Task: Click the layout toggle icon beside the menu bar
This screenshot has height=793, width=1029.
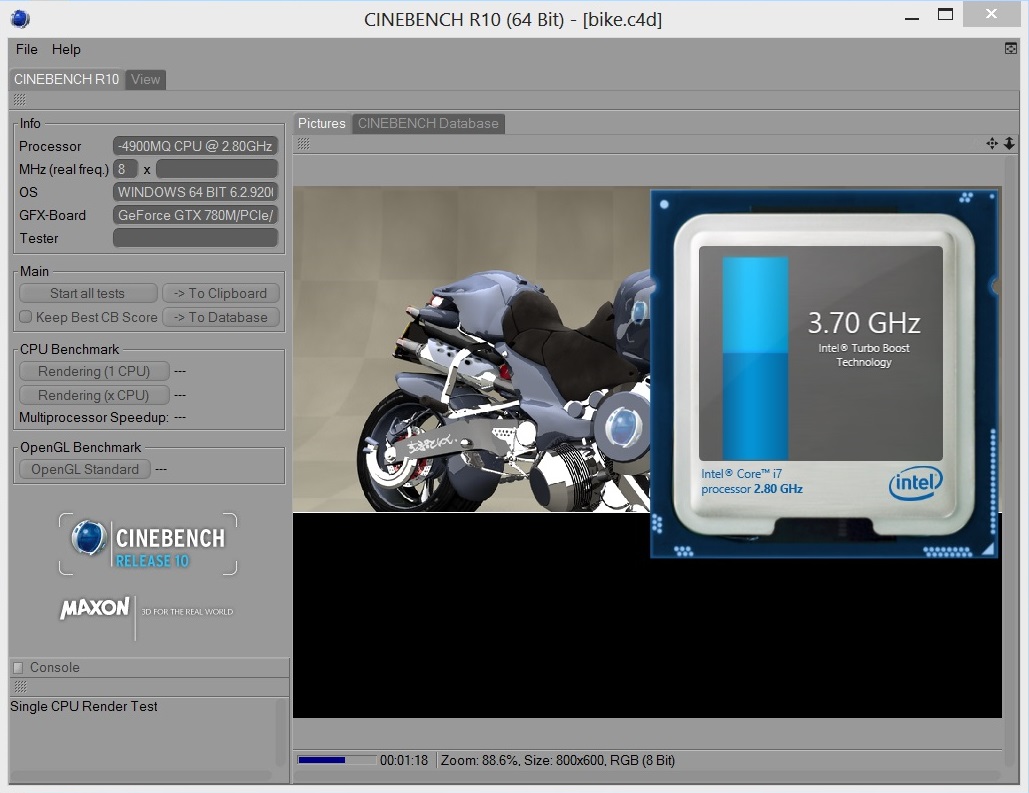Action: click(x=1011, y=49)
